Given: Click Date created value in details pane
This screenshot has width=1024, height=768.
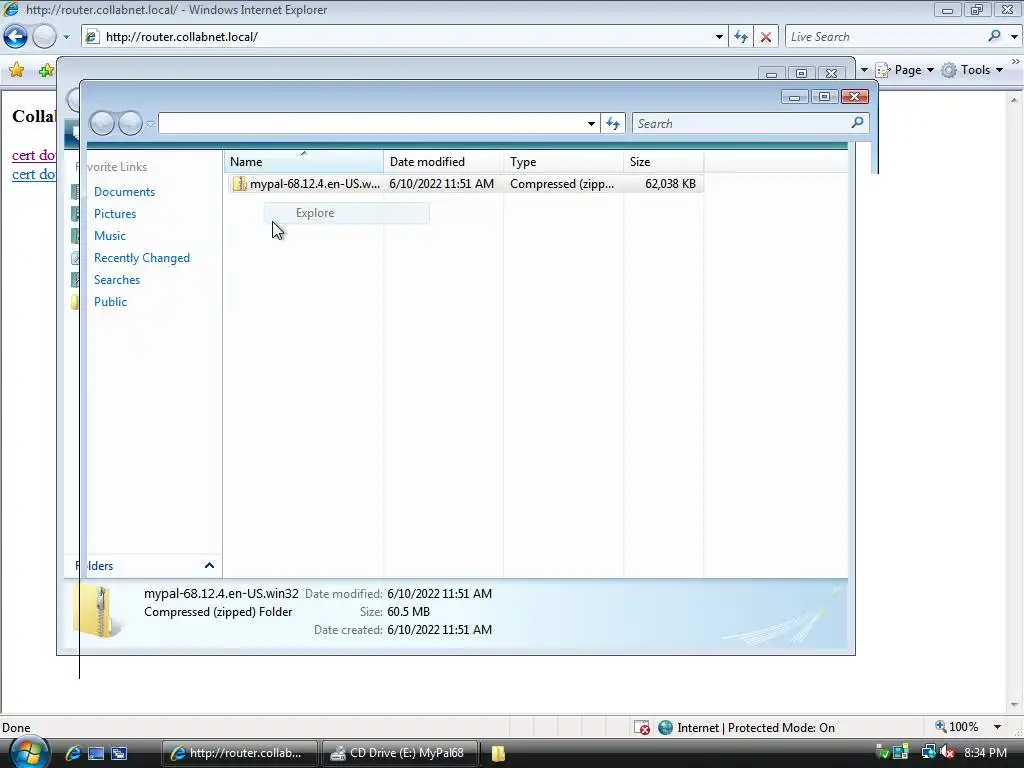Looking at the screenshot, I should [x=440, y=630].
